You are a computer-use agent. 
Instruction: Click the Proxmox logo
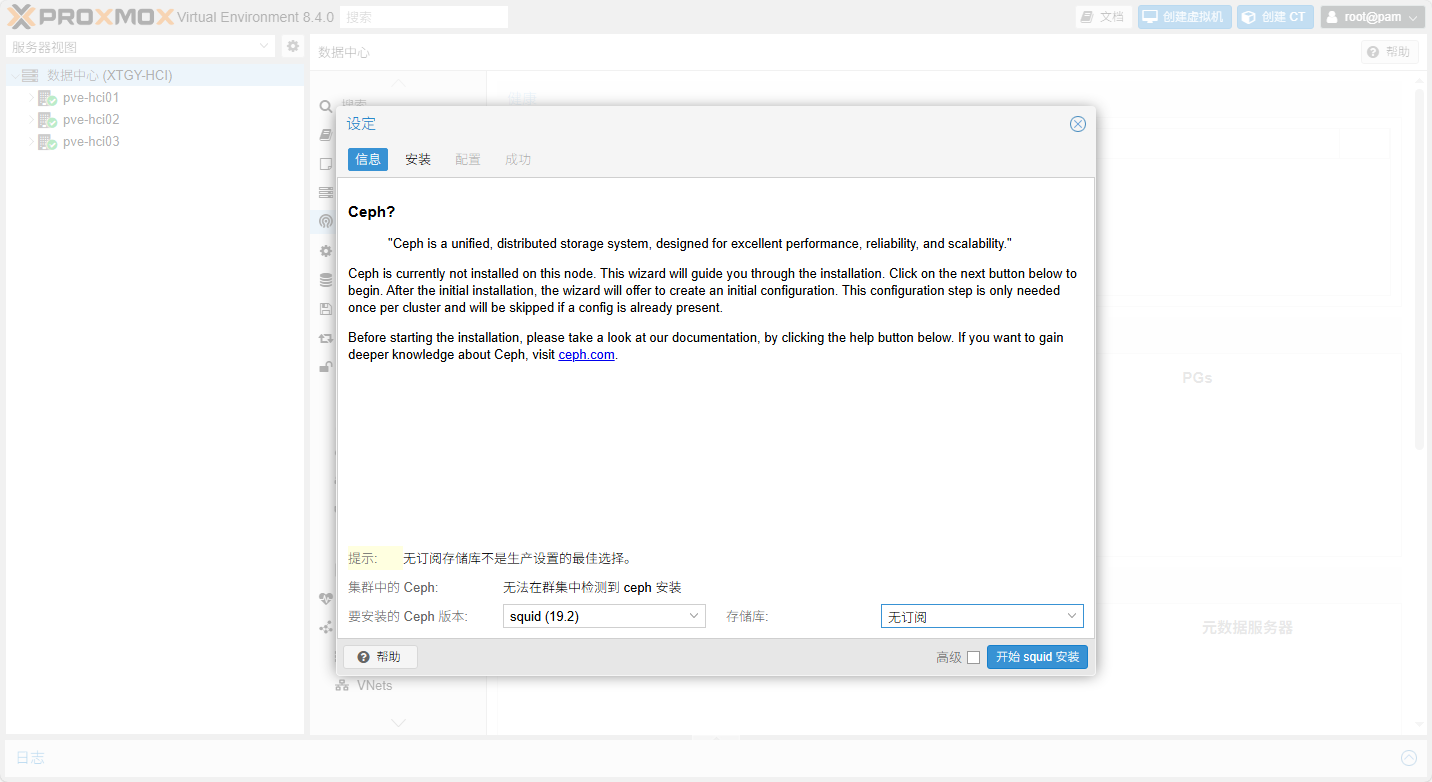click(91, 17)
